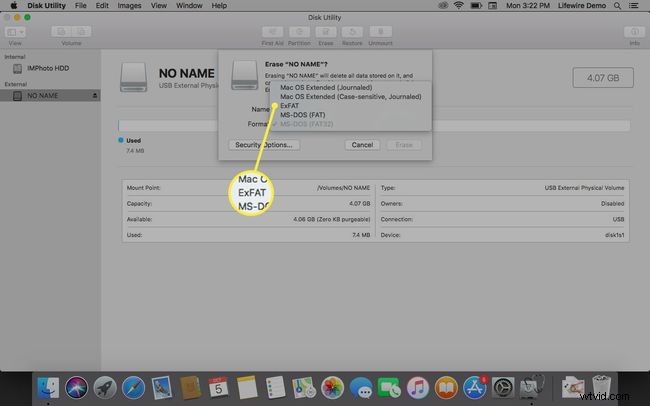Open the Disk Utility menu
650x406 pixels.
pyautogui.click(x=46, y=6)
